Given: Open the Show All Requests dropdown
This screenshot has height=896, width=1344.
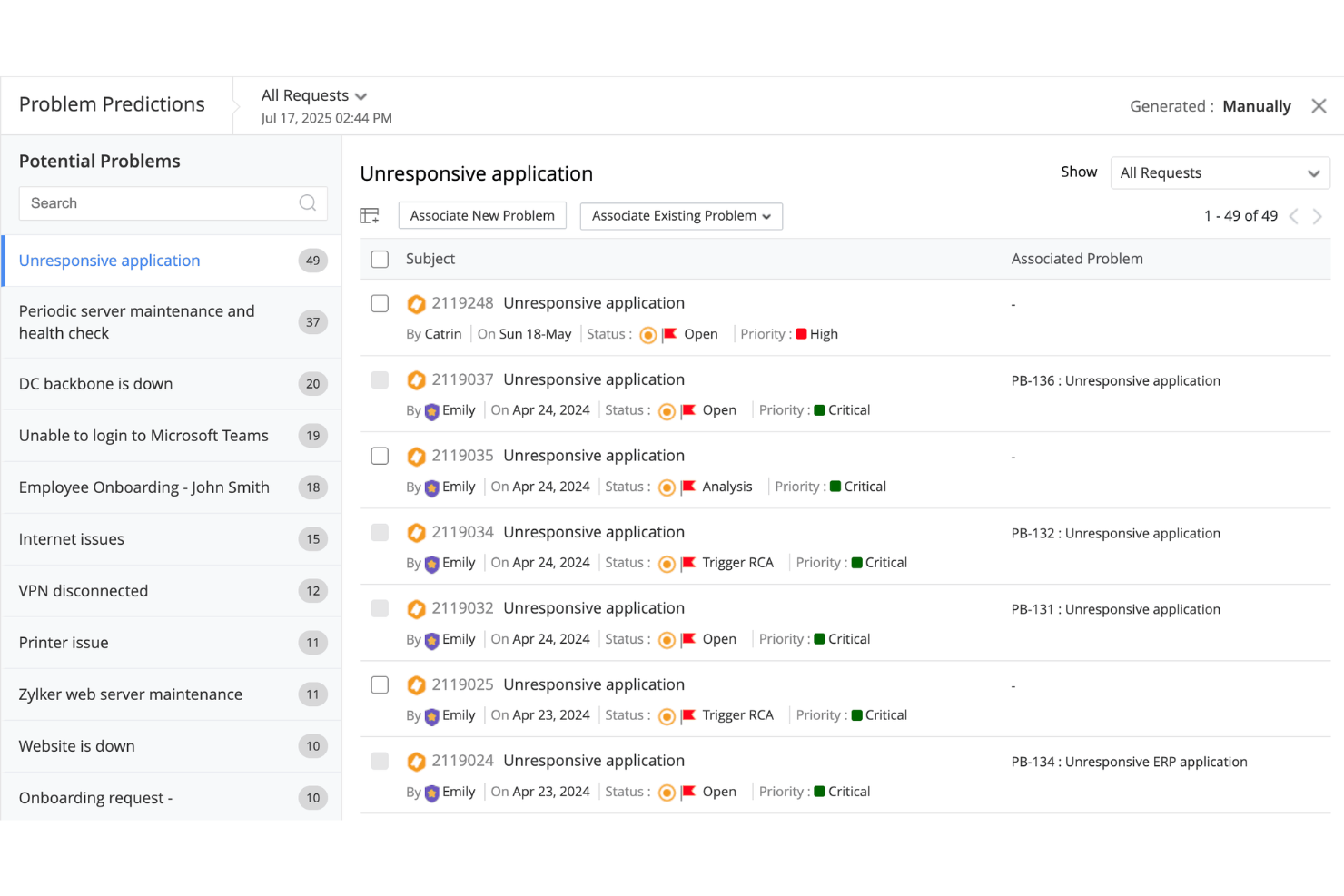Looking at the screenshot, I should tap(1220, 172).
